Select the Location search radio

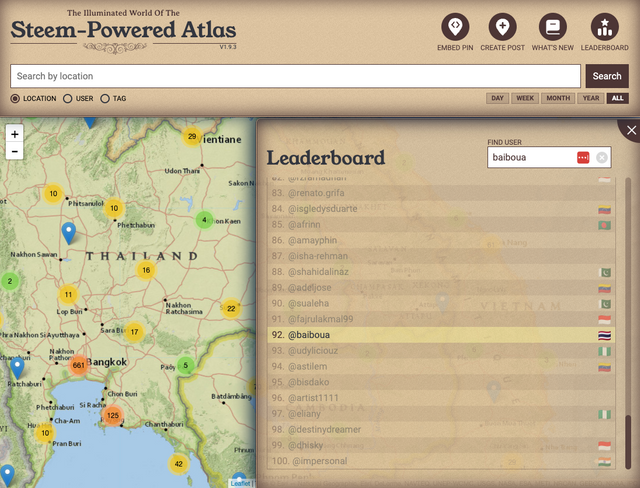point(15,98)
